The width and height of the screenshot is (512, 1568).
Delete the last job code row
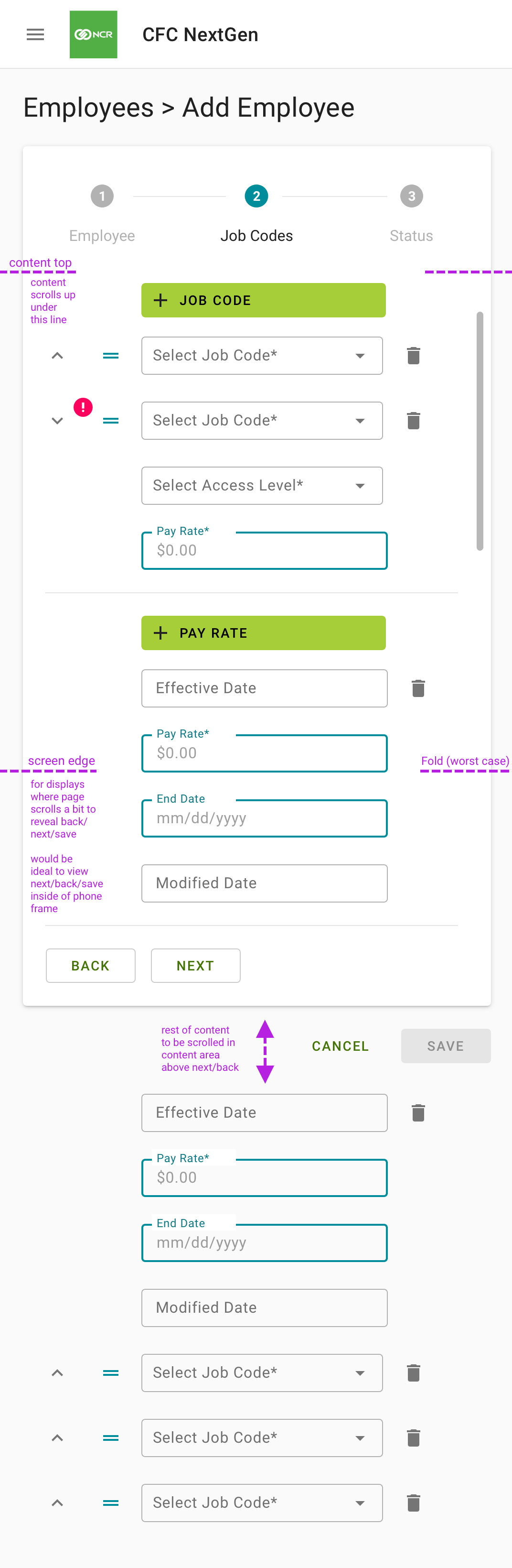[414, 1503]
